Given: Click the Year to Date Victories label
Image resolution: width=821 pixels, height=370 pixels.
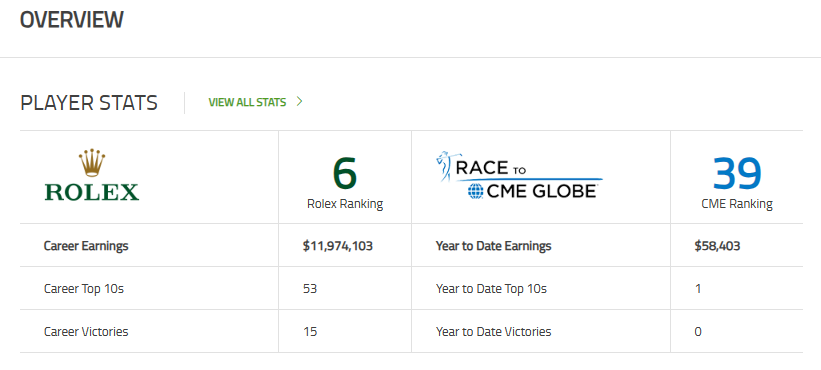Looking at the screenshot, I should coord(493,331).
